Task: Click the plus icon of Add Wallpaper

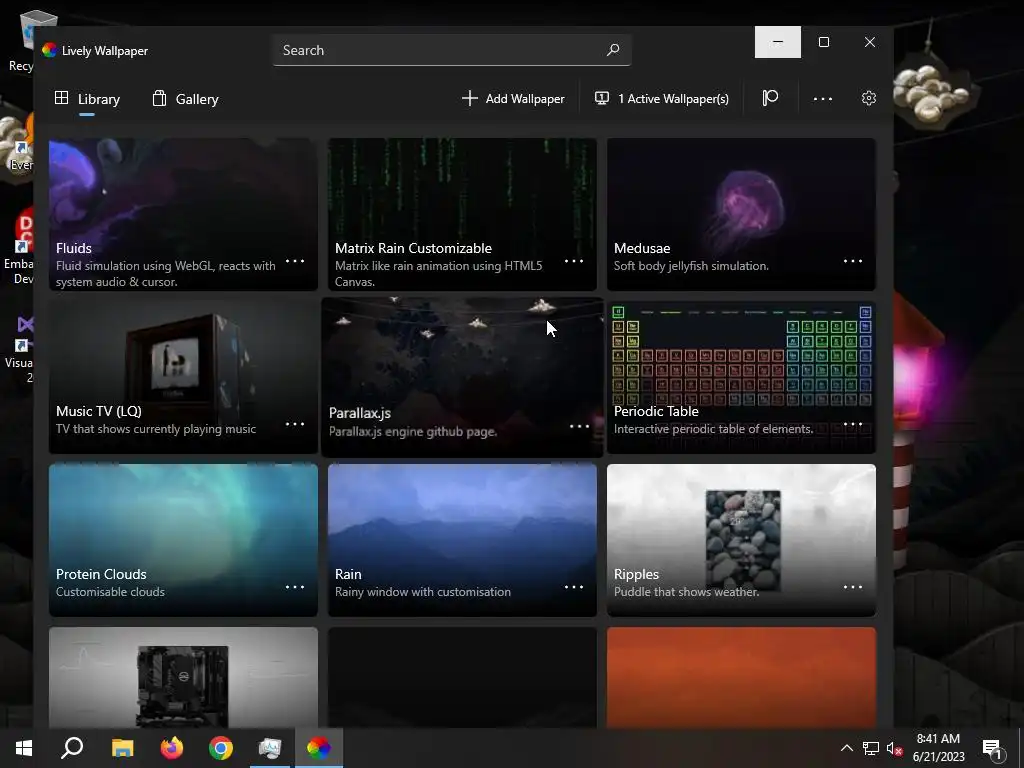Action: tap(470, 98)
